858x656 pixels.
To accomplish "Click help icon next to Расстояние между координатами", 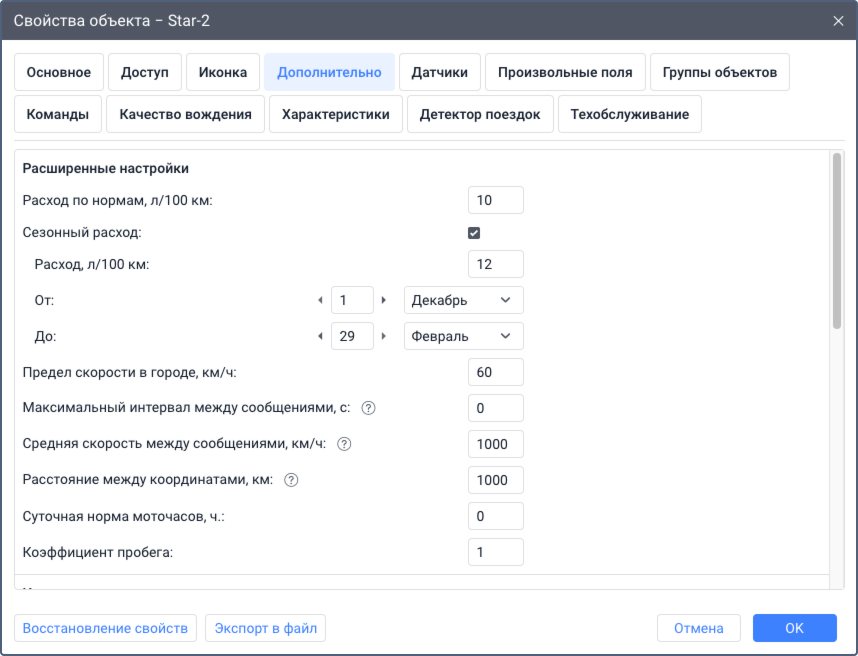I will pos(292,480).
